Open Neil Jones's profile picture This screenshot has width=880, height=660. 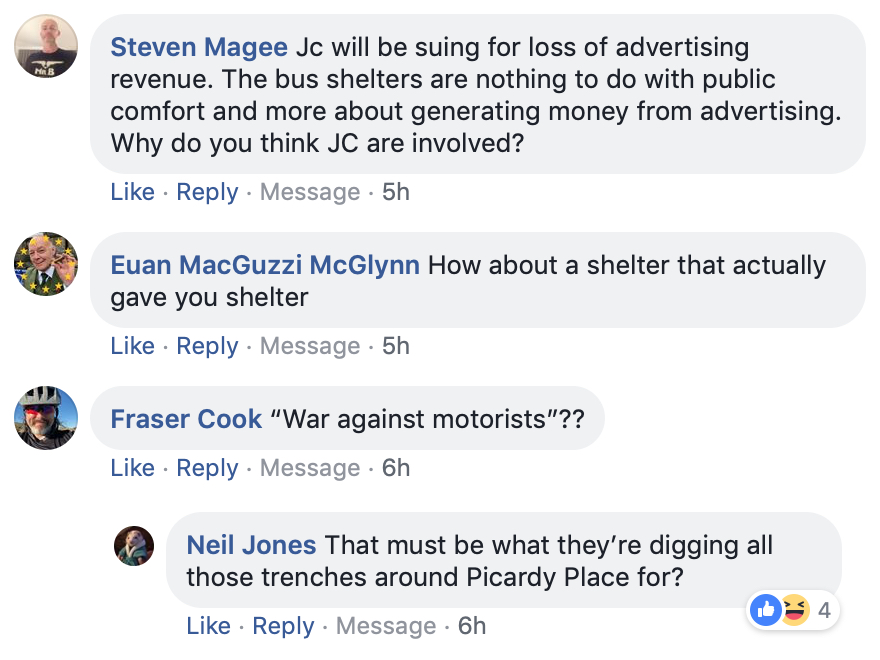point(134,545)
